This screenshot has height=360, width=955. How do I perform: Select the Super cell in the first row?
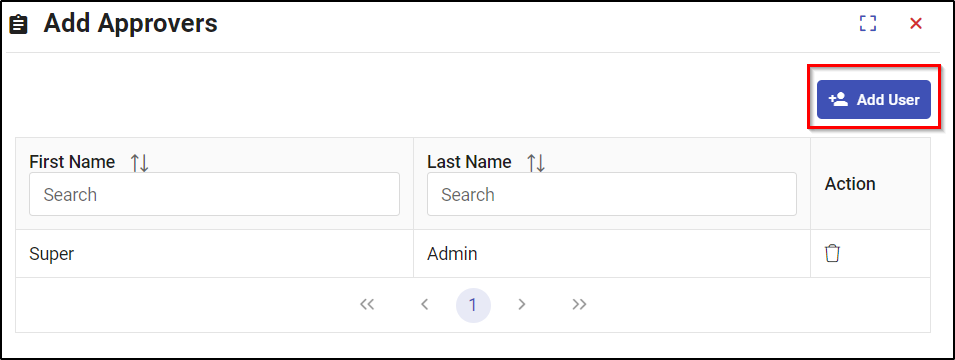point(214,253)
